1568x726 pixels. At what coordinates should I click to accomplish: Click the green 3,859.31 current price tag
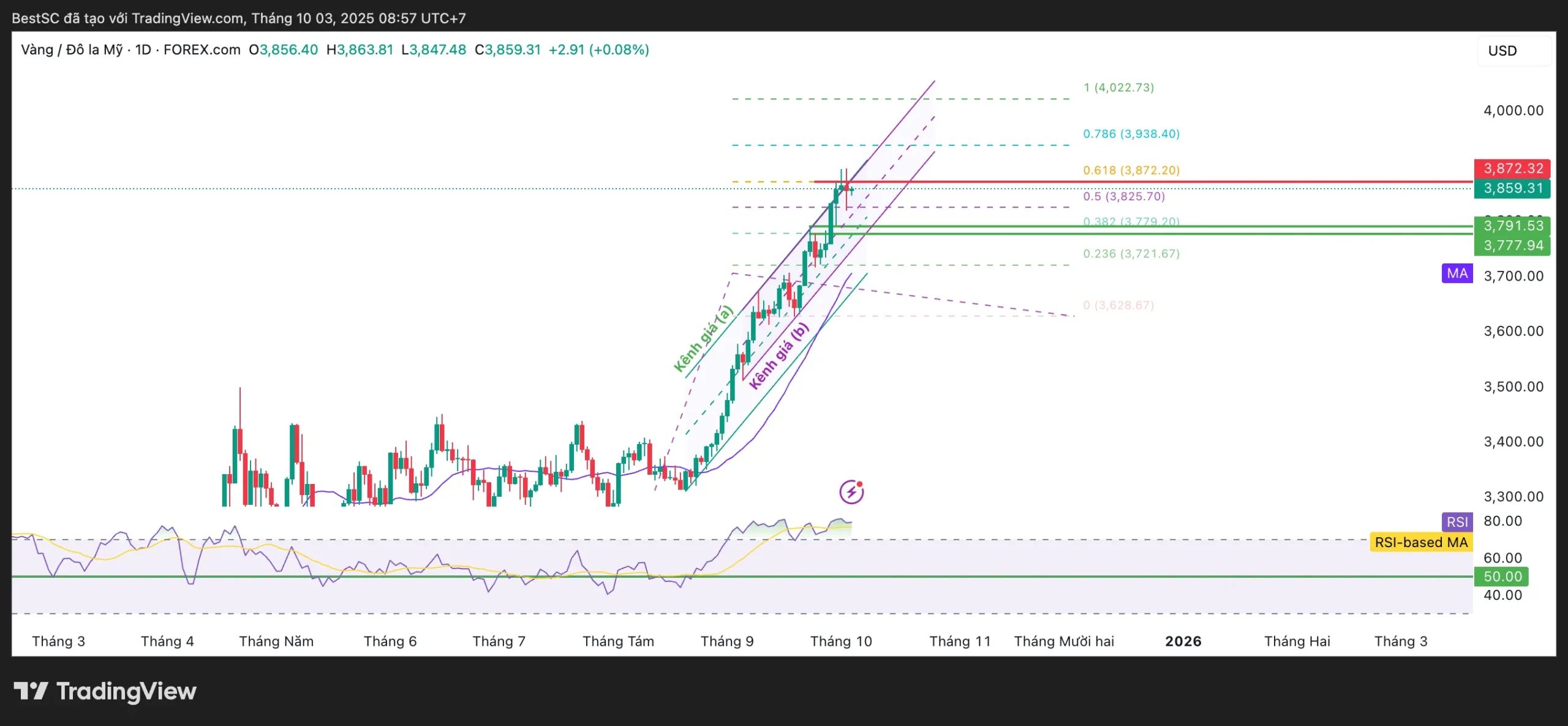point(1512,188)
